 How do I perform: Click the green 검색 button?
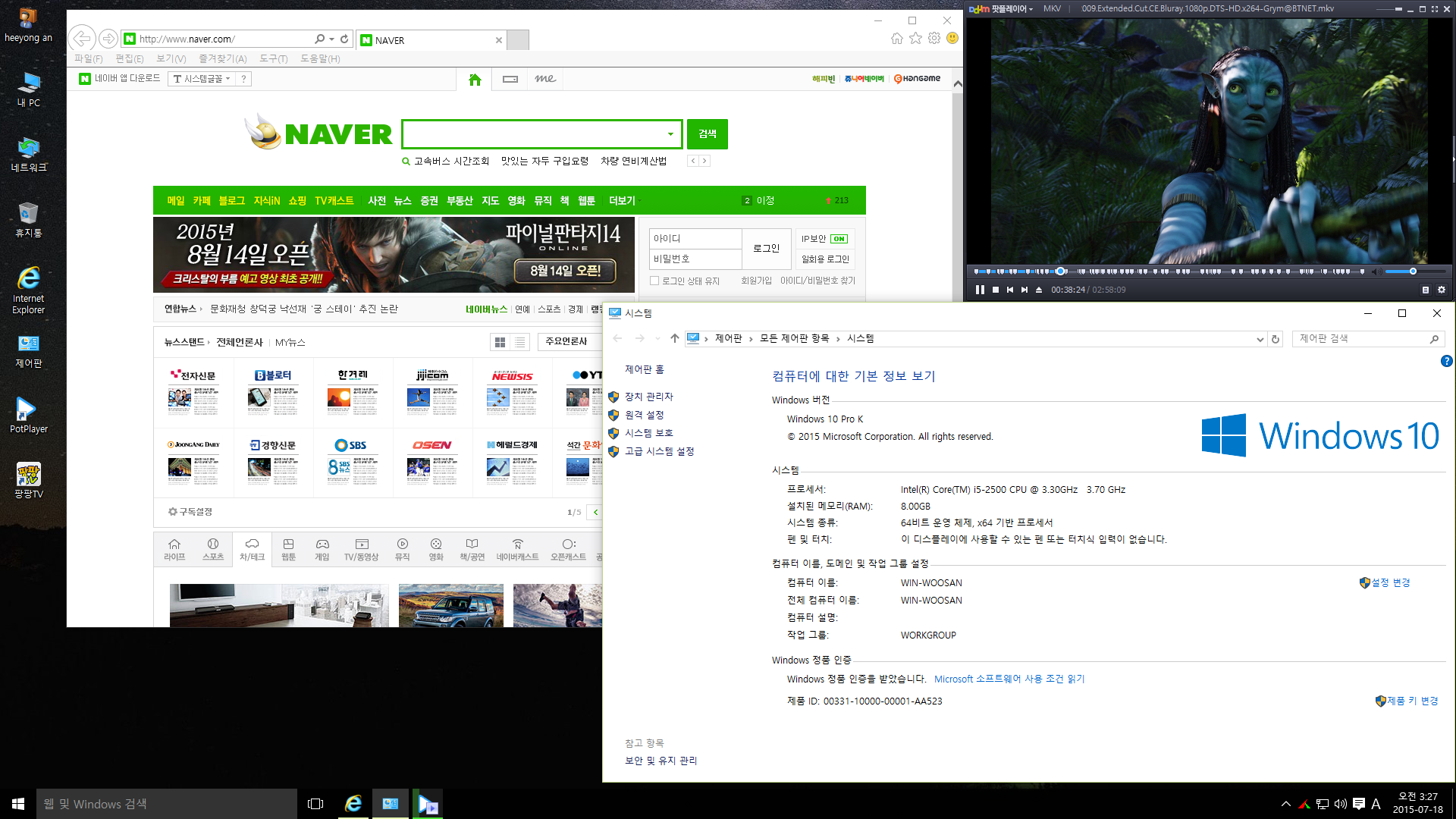click(x=708, y=134)
